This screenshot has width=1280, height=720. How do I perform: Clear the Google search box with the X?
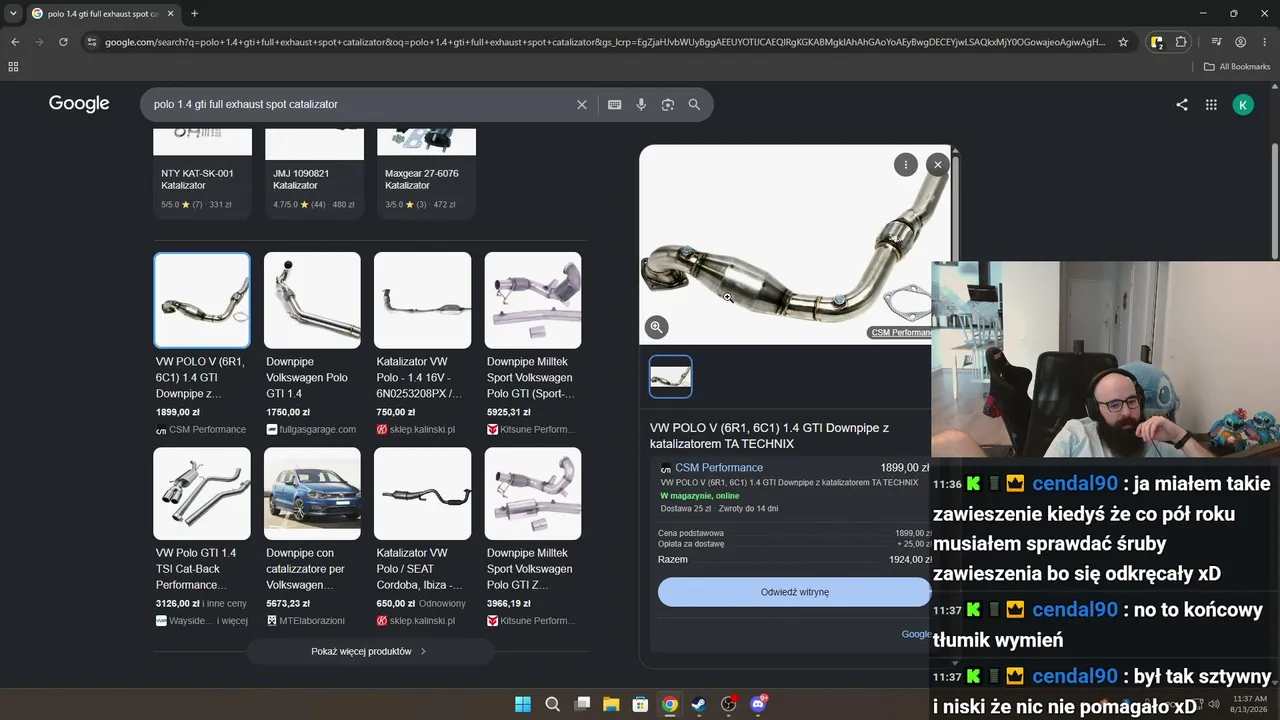[x=582, y=104]
